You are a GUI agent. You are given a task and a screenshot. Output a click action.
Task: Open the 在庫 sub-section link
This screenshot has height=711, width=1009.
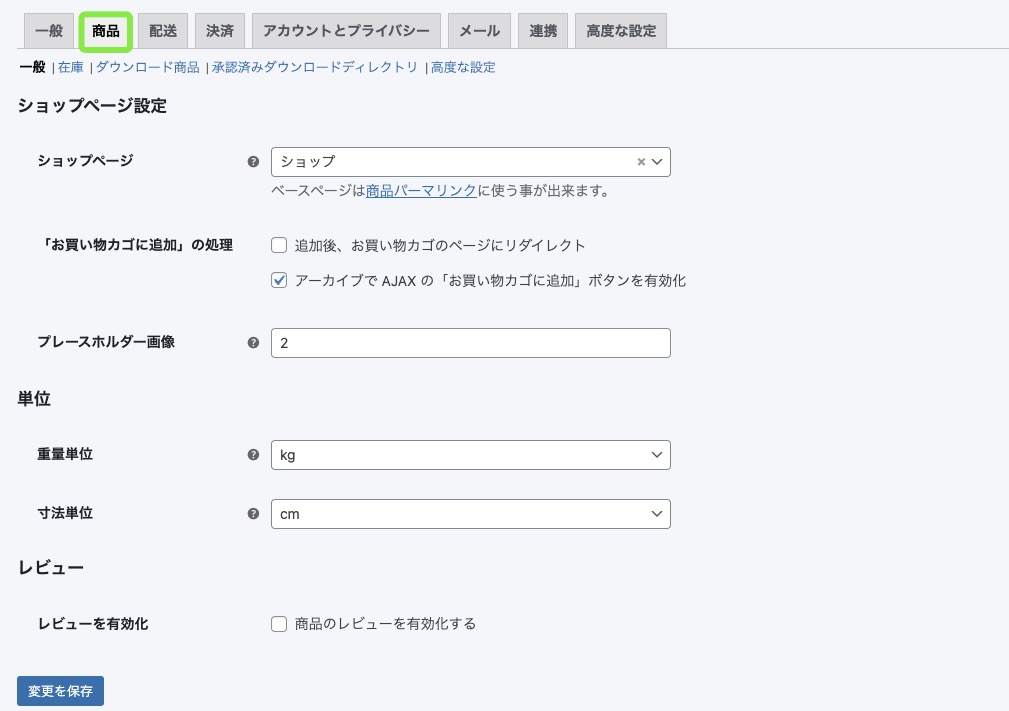pos(71,67)
